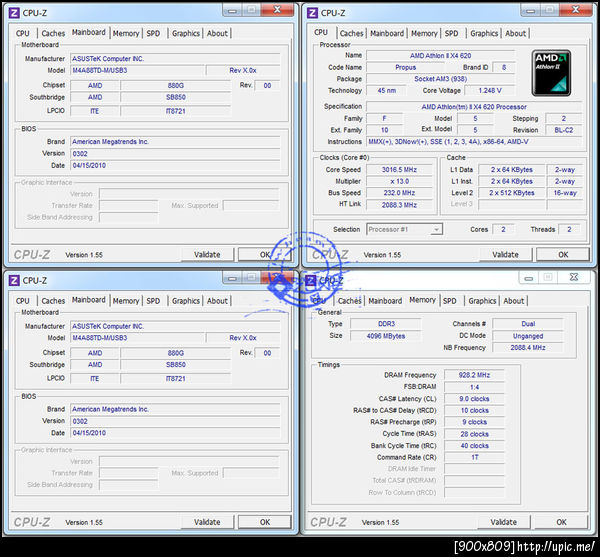Click the Core Speed value '3016.5 MHz'
Viewport: 600px width, 557px height.
click(x=399, y=170)
